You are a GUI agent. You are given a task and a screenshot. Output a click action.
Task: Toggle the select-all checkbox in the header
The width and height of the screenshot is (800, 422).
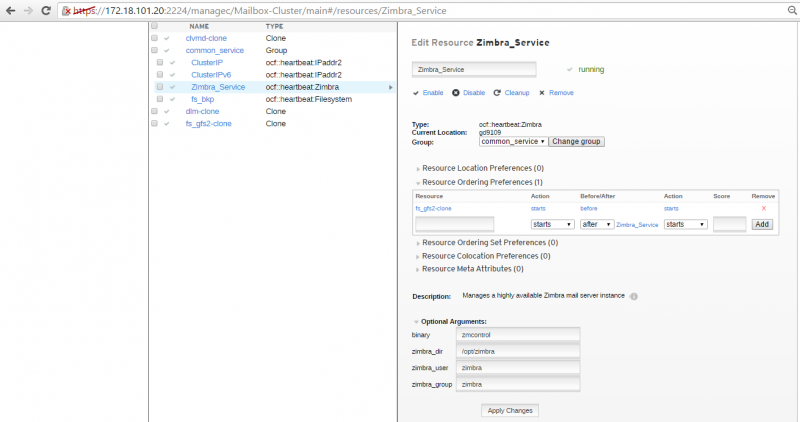click(x=155, y=26)
